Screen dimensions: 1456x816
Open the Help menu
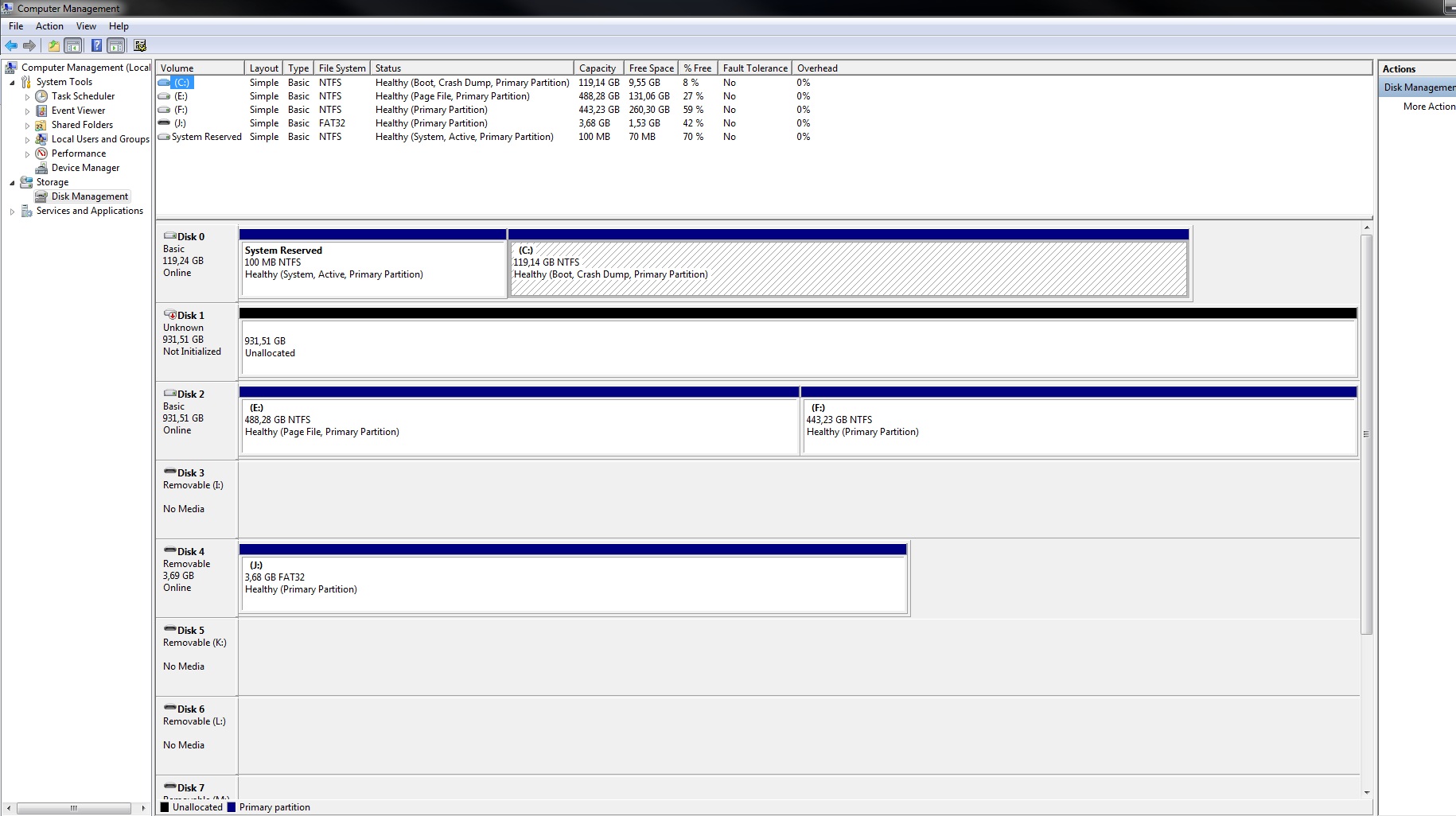[x=119, y=26]
